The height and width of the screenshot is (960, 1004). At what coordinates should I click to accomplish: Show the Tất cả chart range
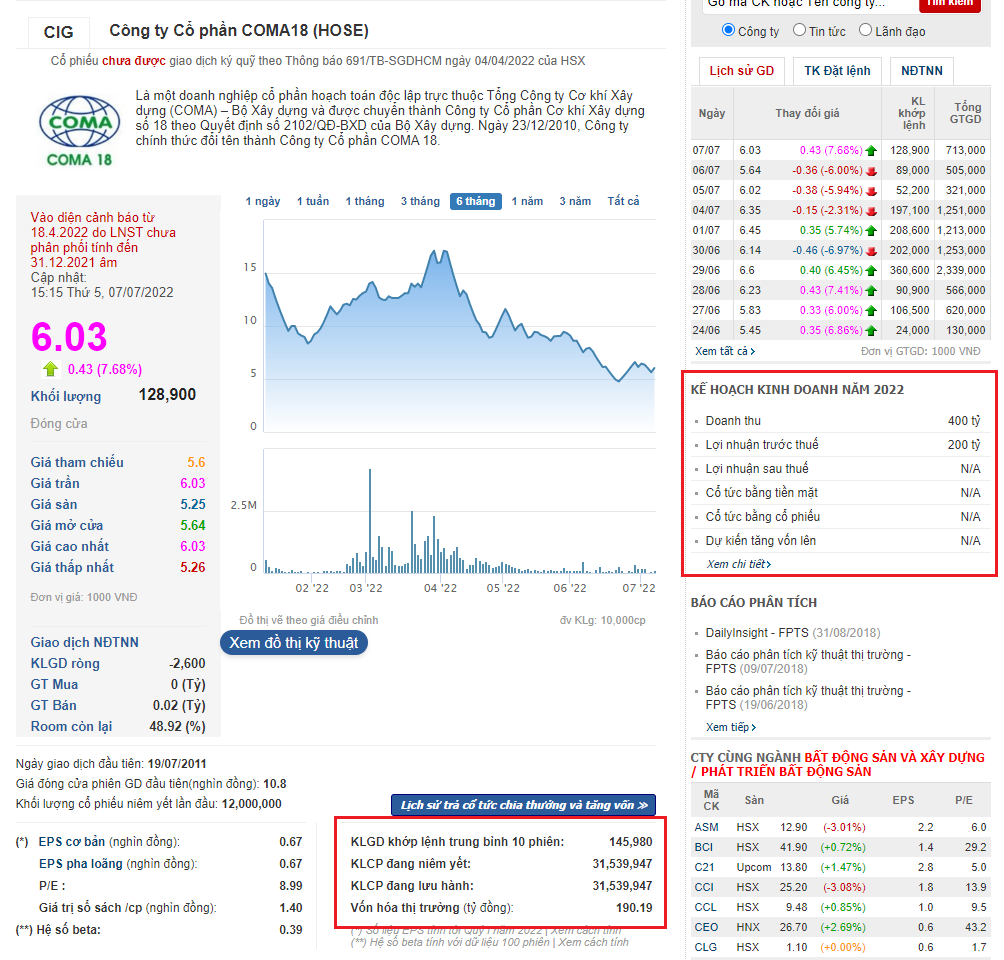[x=623, y=201]
